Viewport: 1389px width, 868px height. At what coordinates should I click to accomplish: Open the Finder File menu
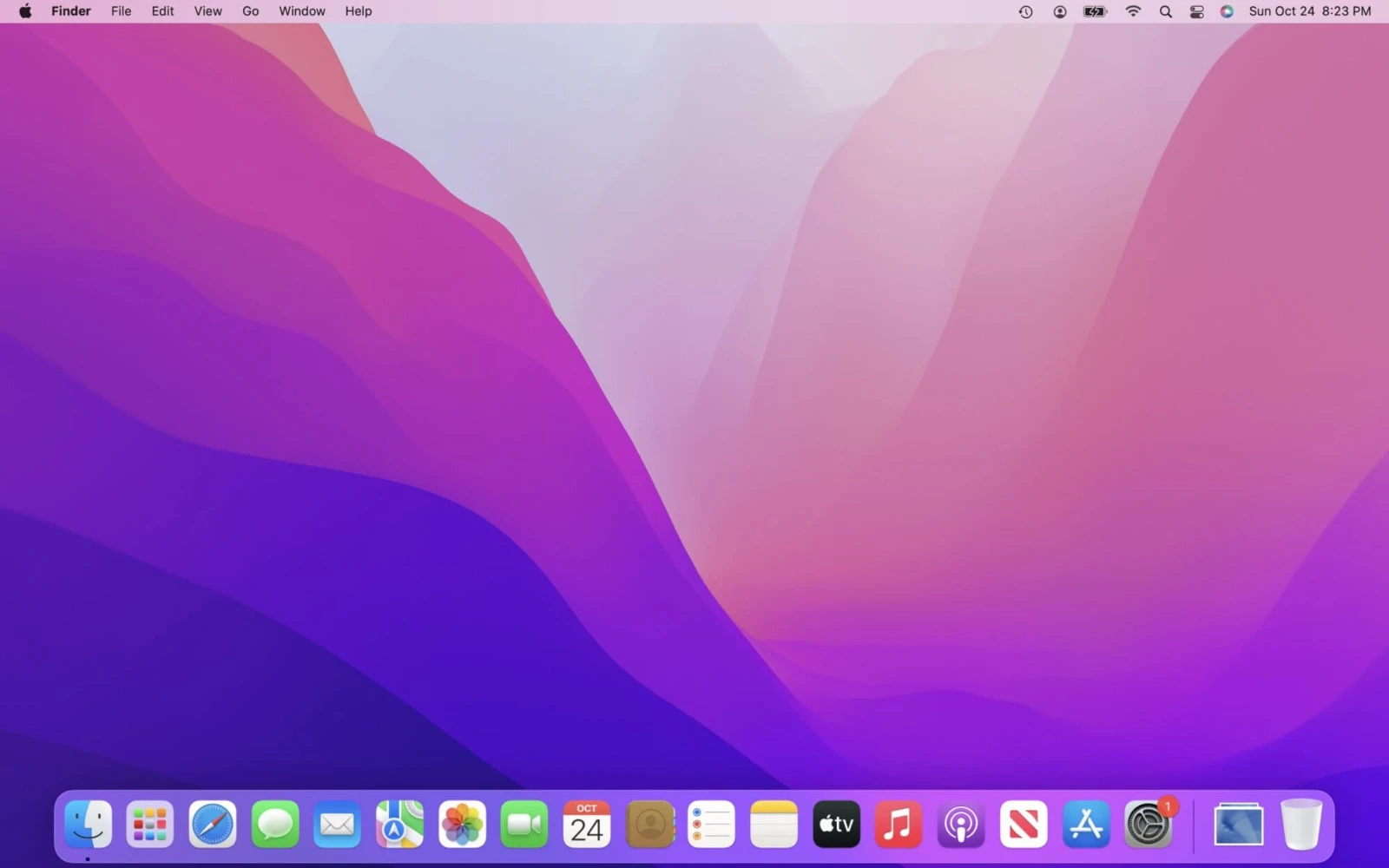(121, 11)
